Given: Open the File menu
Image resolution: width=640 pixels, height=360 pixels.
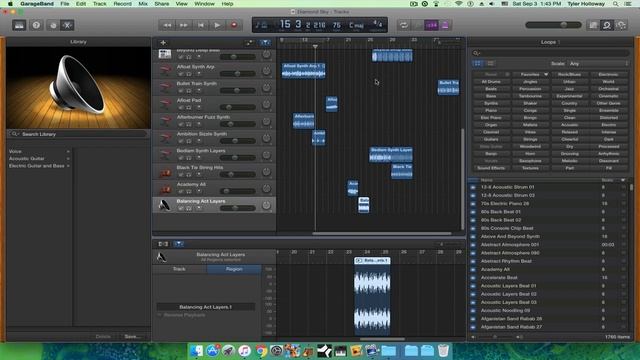Looking at the screenshot, I should tap(64, 4).
